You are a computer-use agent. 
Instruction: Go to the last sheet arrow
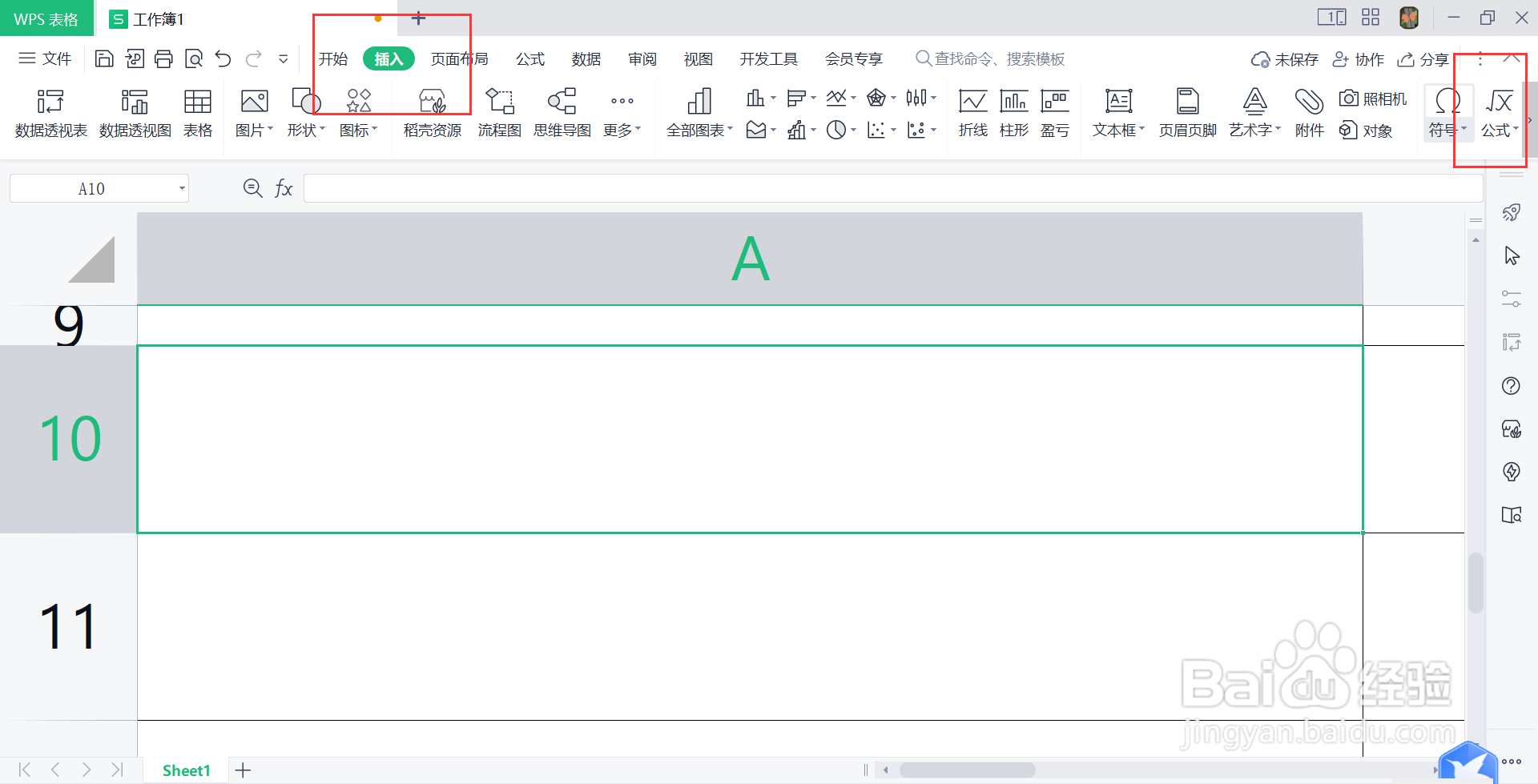pyautogui.click(x=117, y=770)
